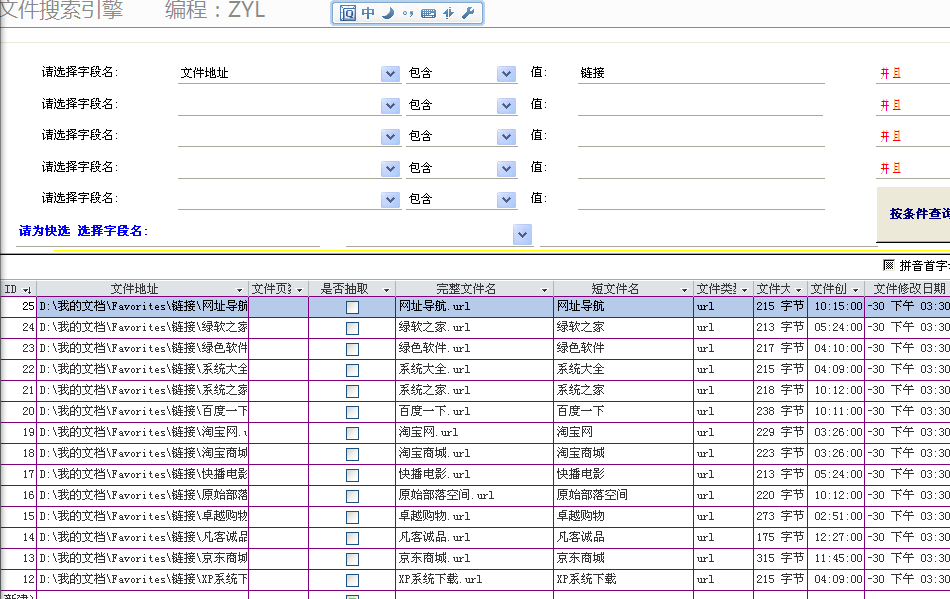Select cell 淘宝商城.url in 完整文件名 column

coord(474,454)
